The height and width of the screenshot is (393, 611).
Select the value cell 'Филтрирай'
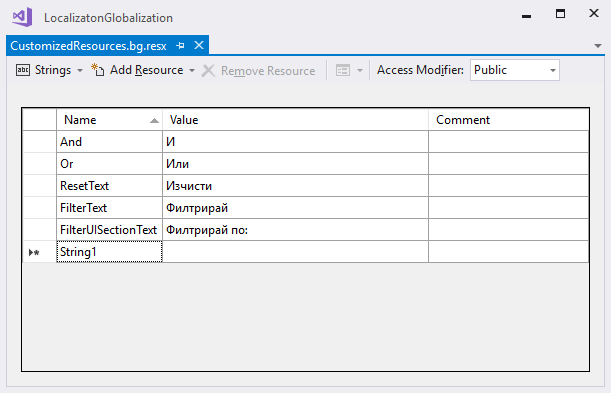(x=295, y=208)
